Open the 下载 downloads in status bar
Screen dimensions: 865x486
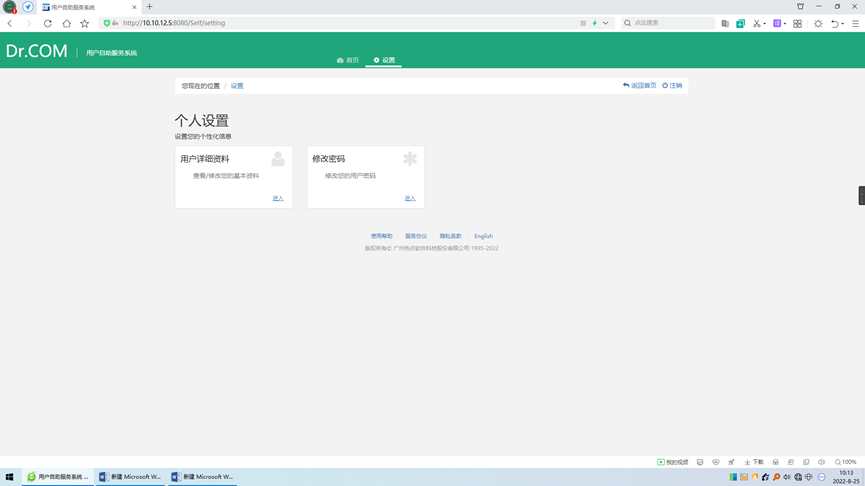[x=754, y=462]
